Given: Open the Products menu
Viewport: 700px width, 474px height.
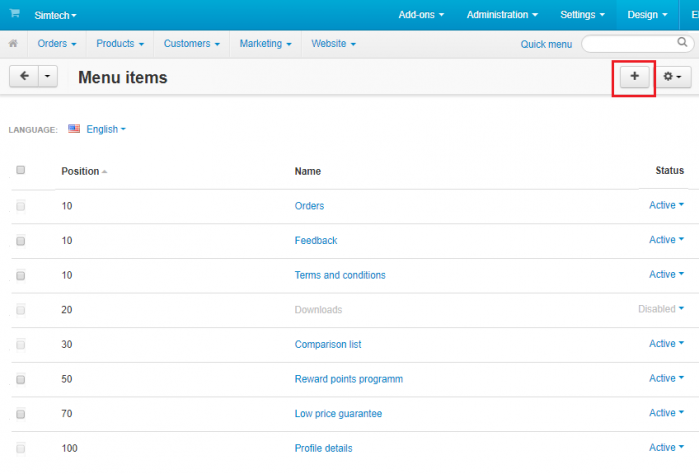Looking at the screenshot, I should click(120, 44).
